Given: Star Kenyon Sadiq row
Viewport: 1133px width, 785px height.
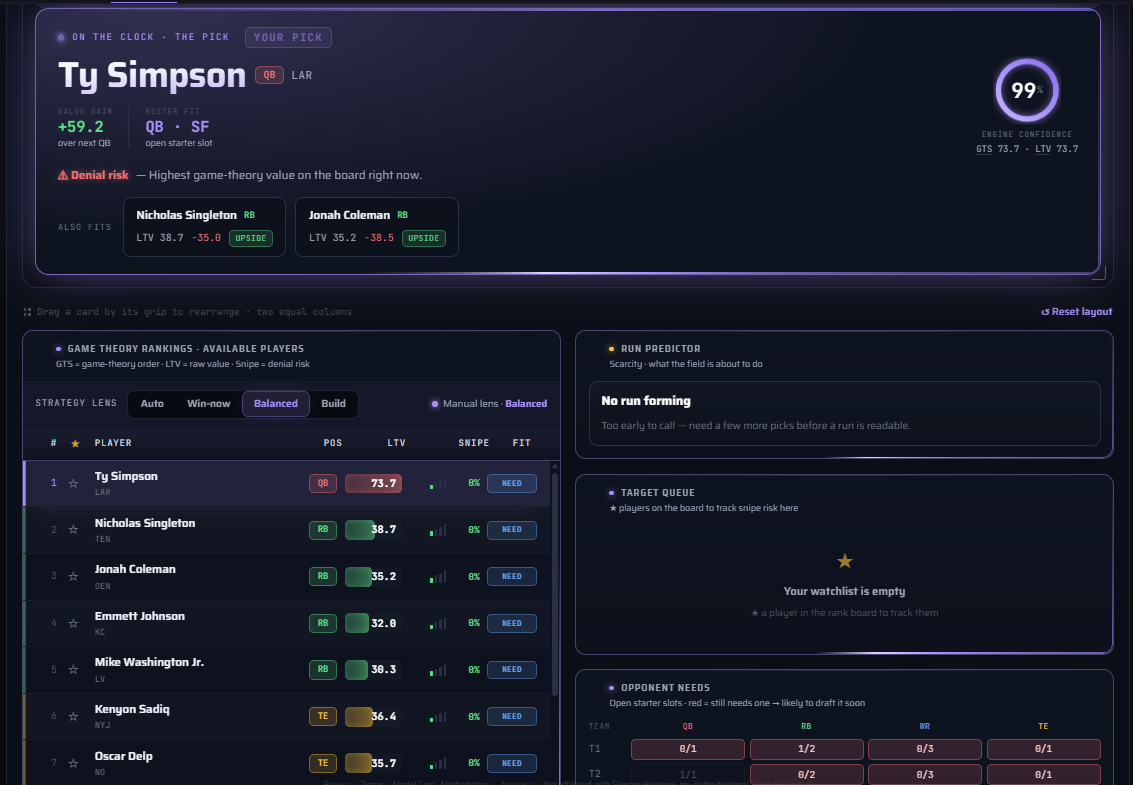Looking at the screenshot, I should coord(73,716).
